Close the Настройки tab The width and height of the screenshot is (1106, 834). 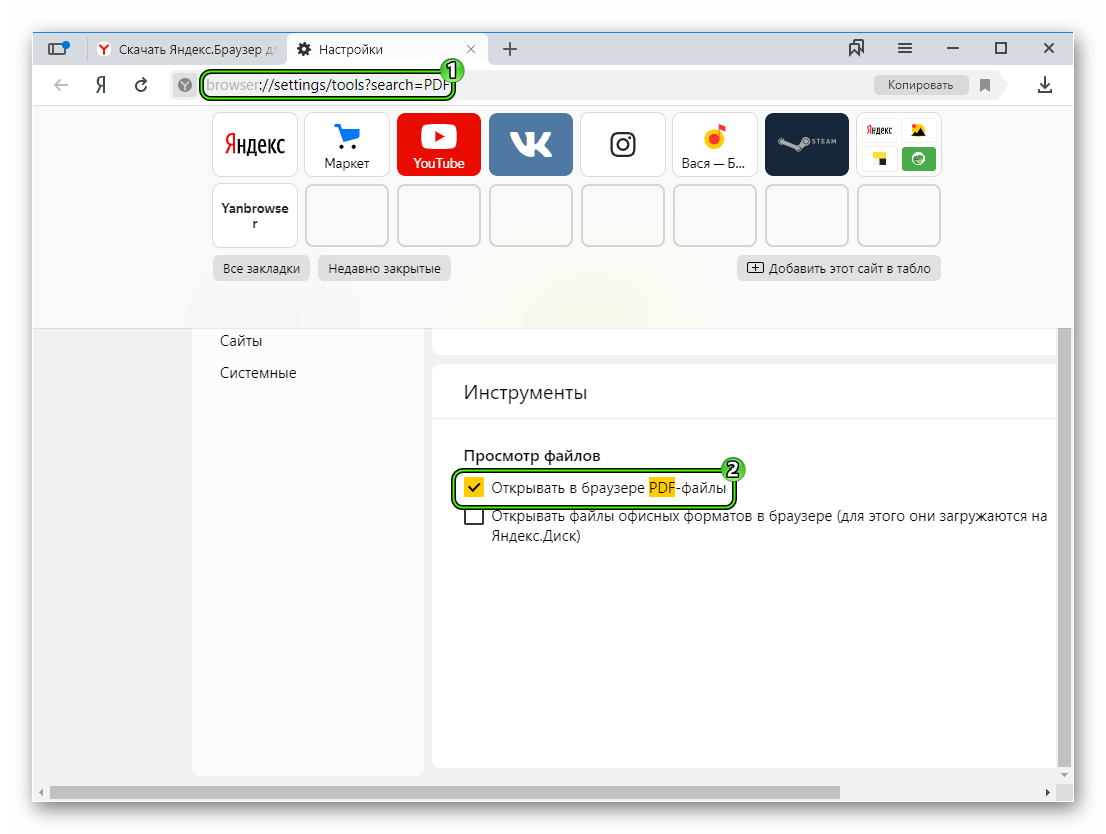tap(471, 49)
